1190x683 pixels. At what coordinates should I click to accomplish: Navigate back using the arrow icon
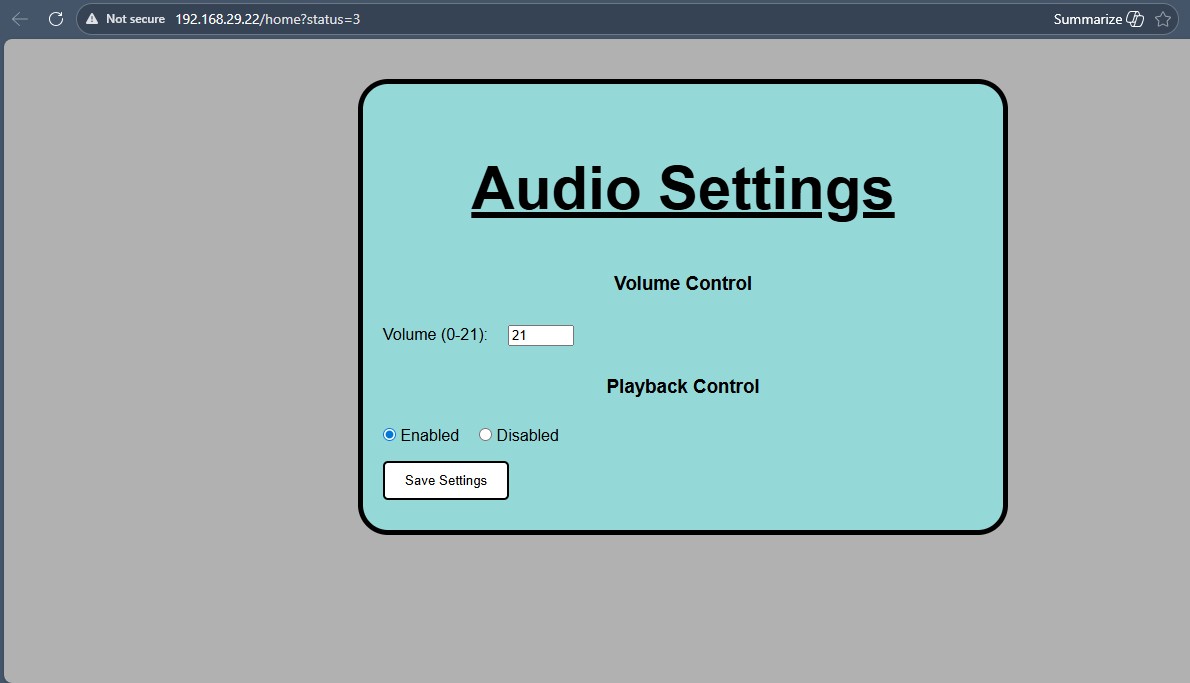[x=20, y=18]
